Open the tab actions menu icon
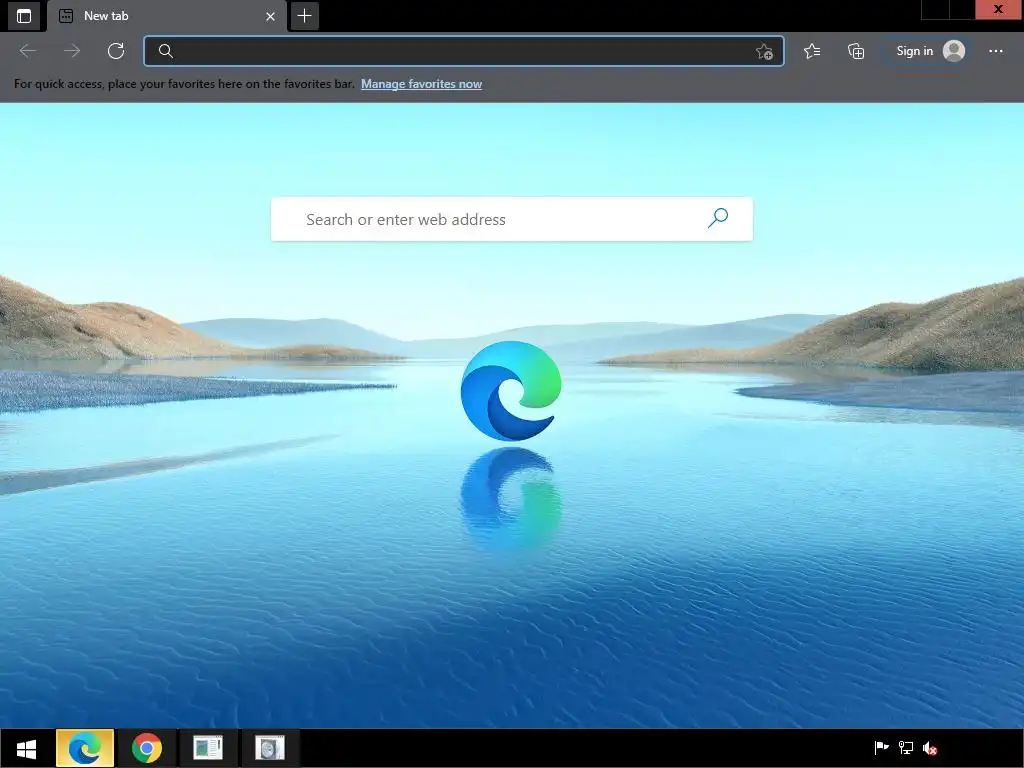Viewport: 1024px width, 768px height. [x=24, y=16]
